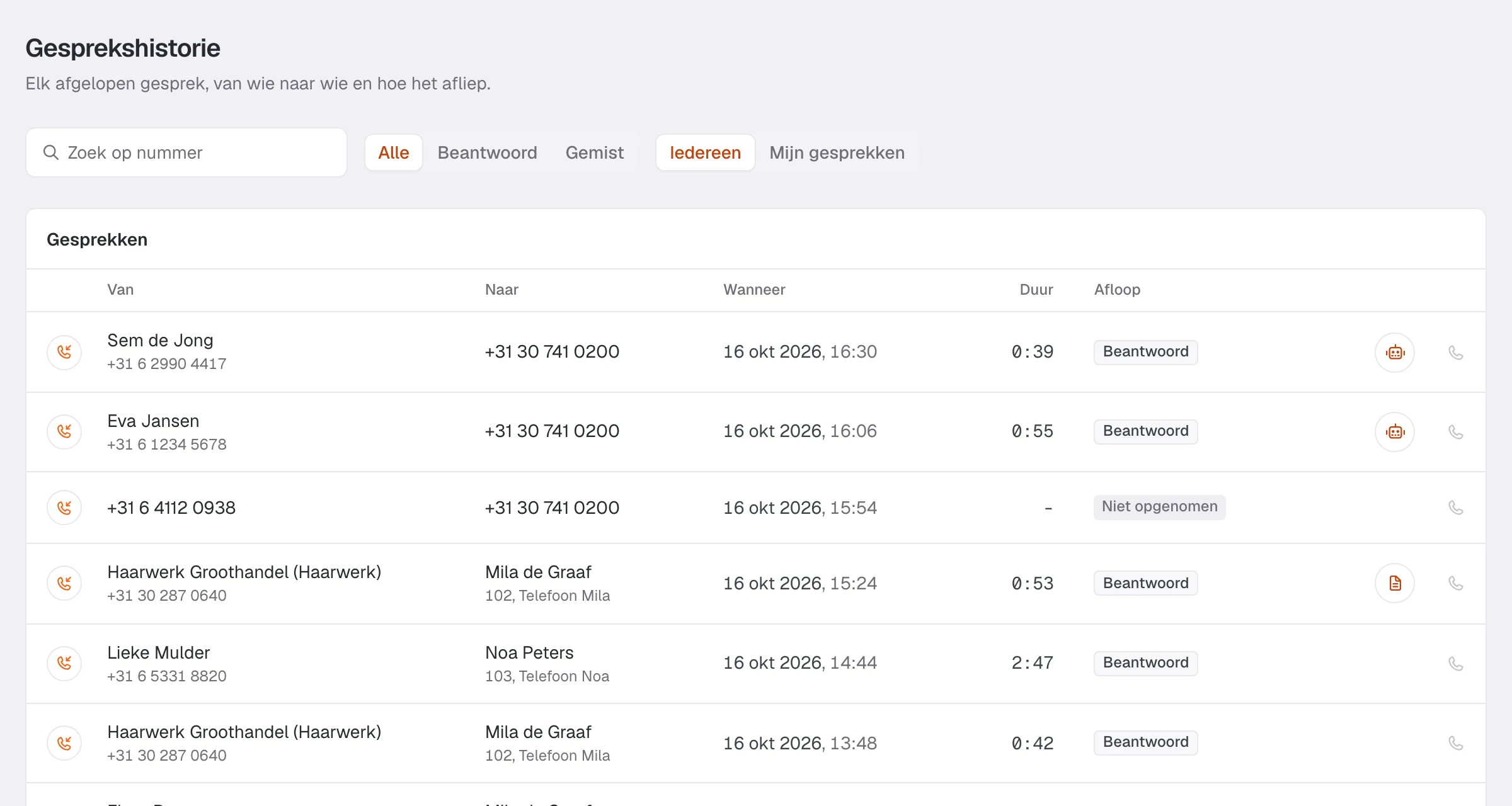Click incoming call icon beside Eva Jansen
The image size is (1512, 806).
64,431
